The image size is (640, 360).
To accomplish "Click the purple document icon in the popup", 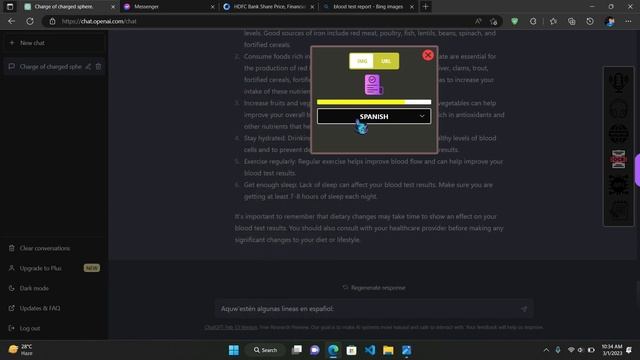I will tap(373, 84).
